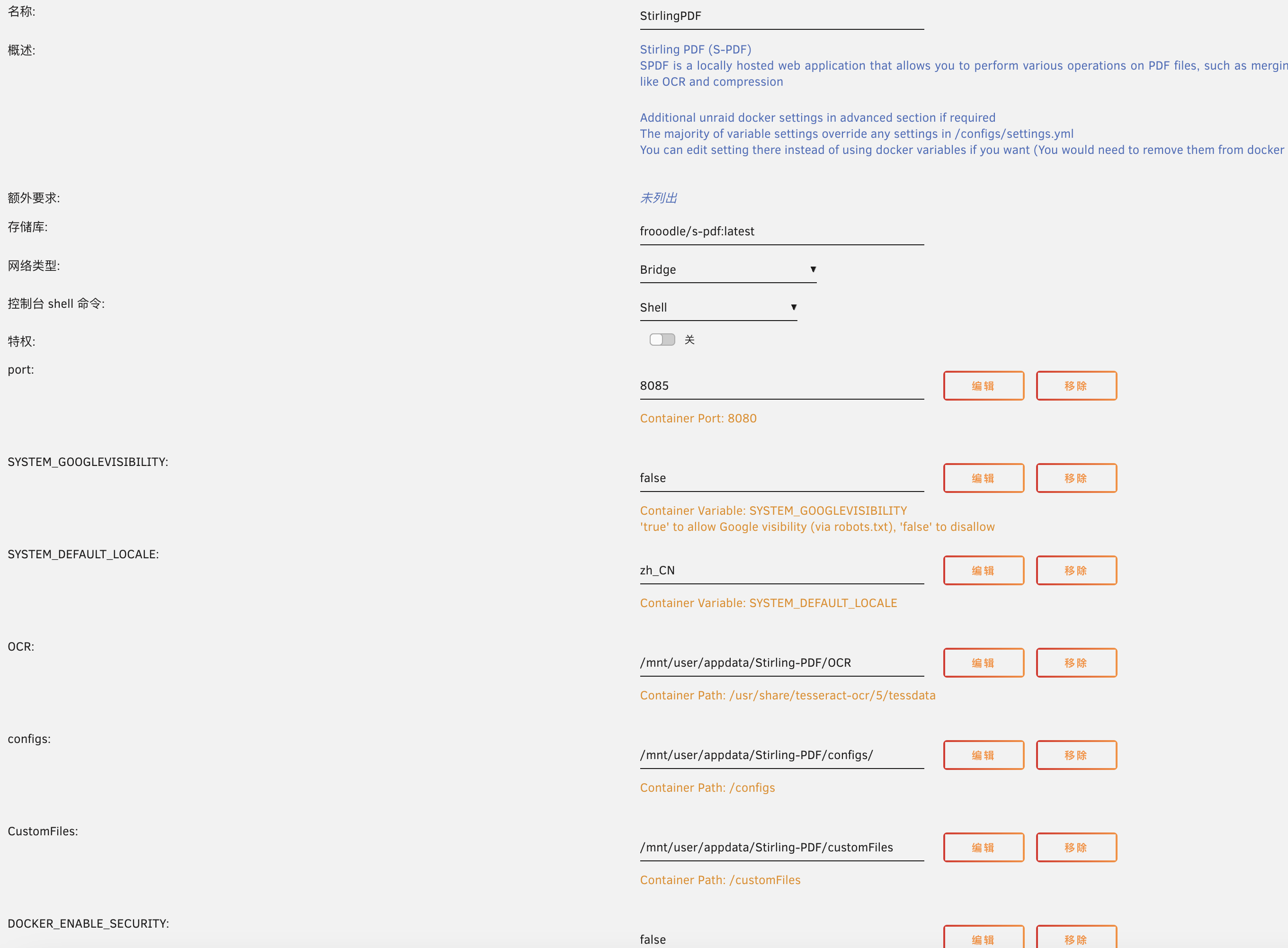Edit the configs path via 编辑
Viewport: 1288px width, 948px height.
984,755
